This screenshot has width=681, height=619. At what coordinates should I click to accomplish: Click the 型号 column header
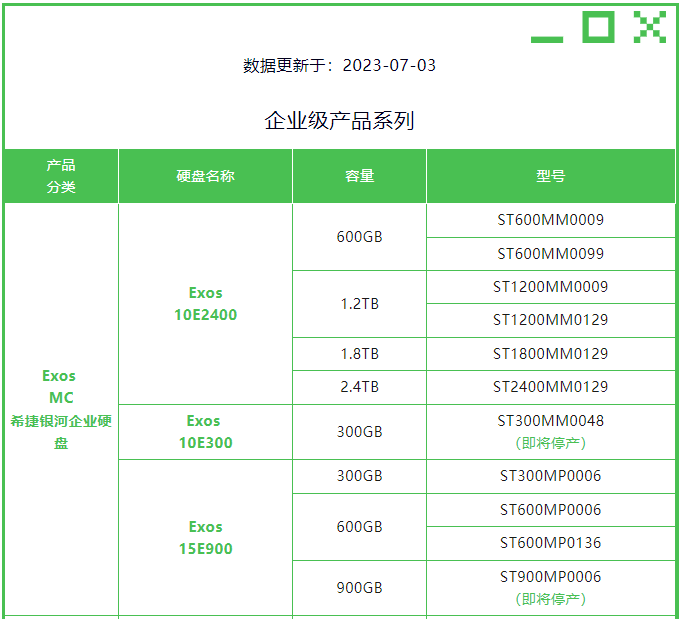coord(550,176)
